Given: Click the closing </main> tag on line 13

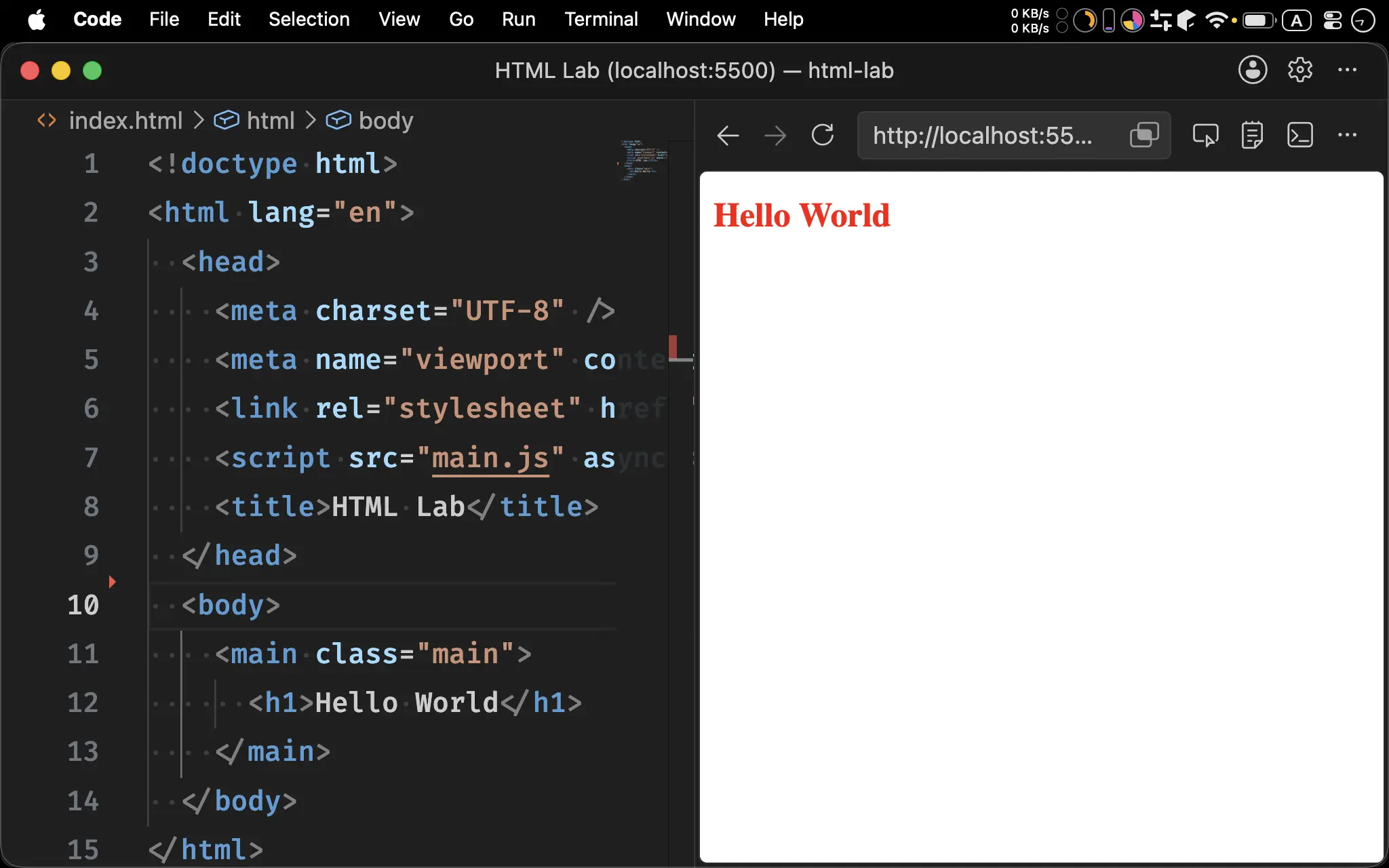Looking at the screenshot, I should 273,752.
